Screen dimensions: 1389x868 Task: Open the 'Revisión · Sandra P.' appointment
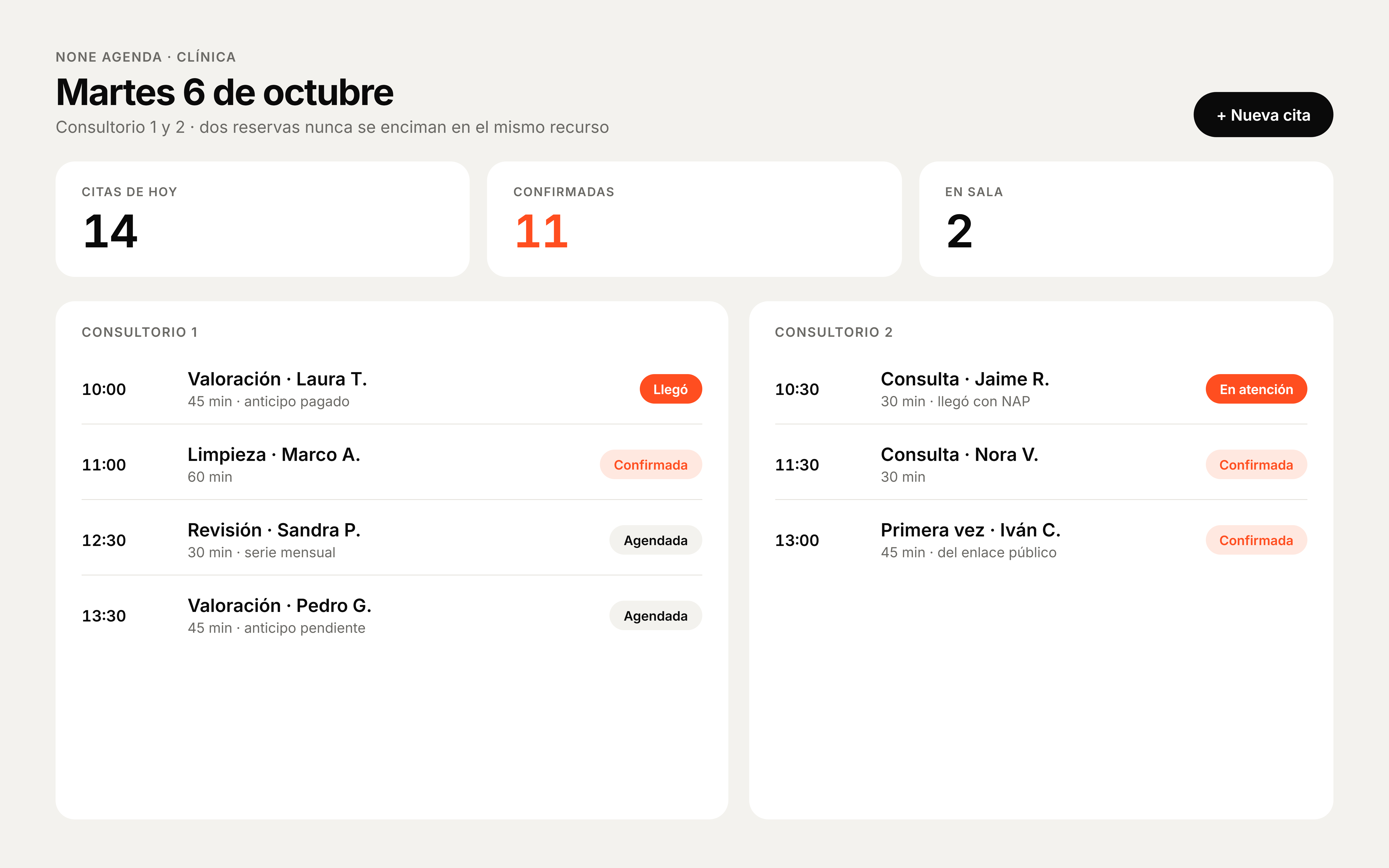tap(392, 540)
